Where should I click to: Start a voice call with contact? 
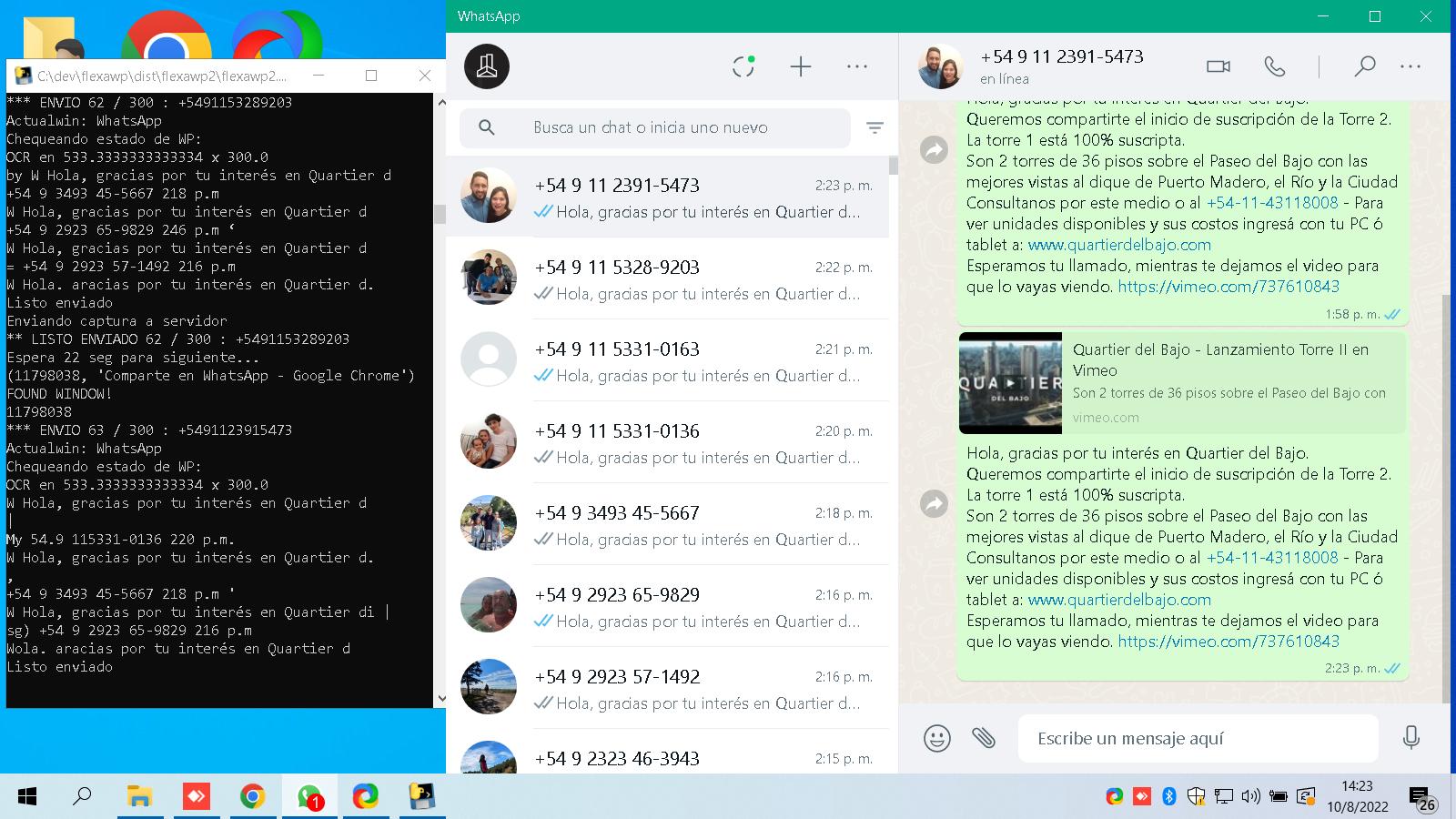click(1275, 66)
